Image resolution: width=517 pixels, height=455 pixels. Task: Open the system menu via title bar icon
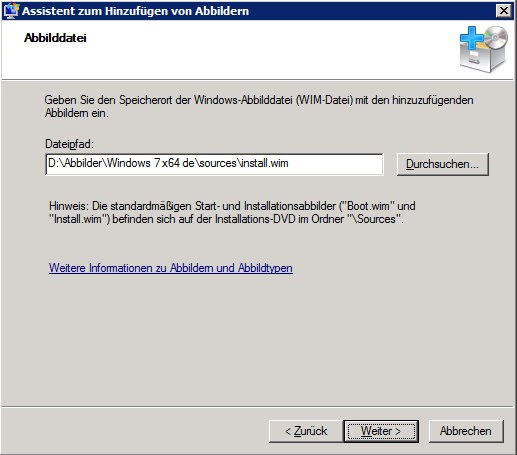coord(11,11)
